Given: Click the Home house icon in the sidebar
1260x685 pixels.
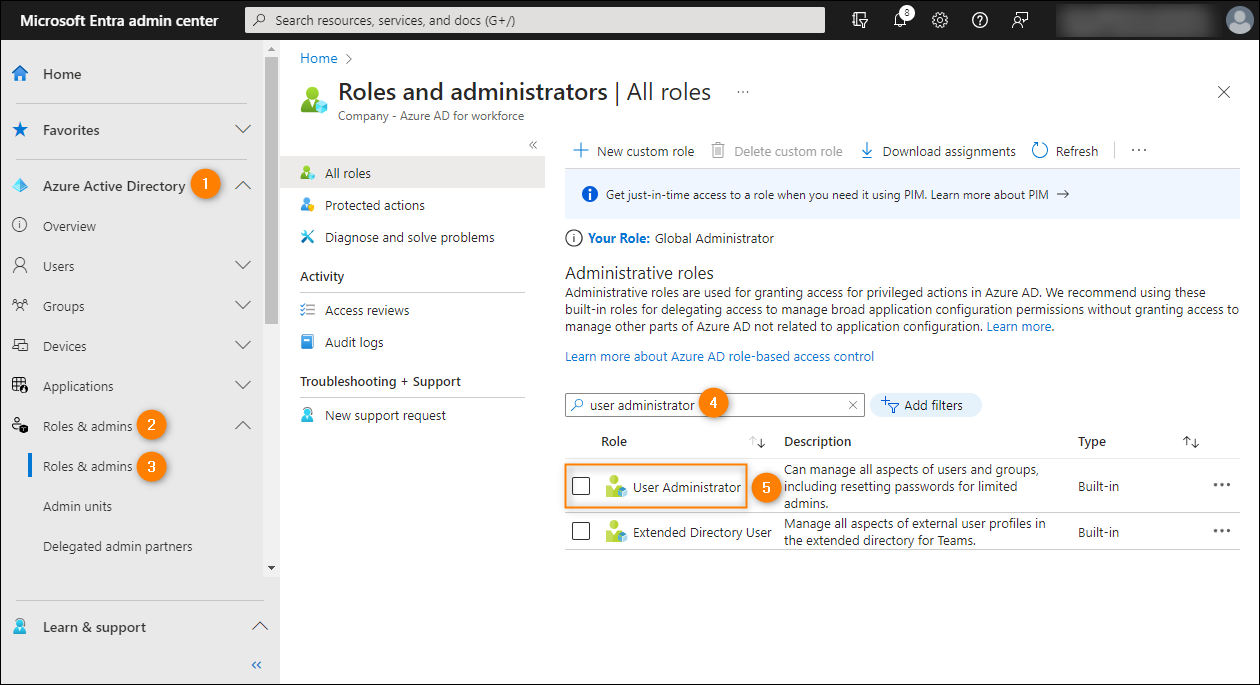Looking at the screenshot, I should point(20,74).
